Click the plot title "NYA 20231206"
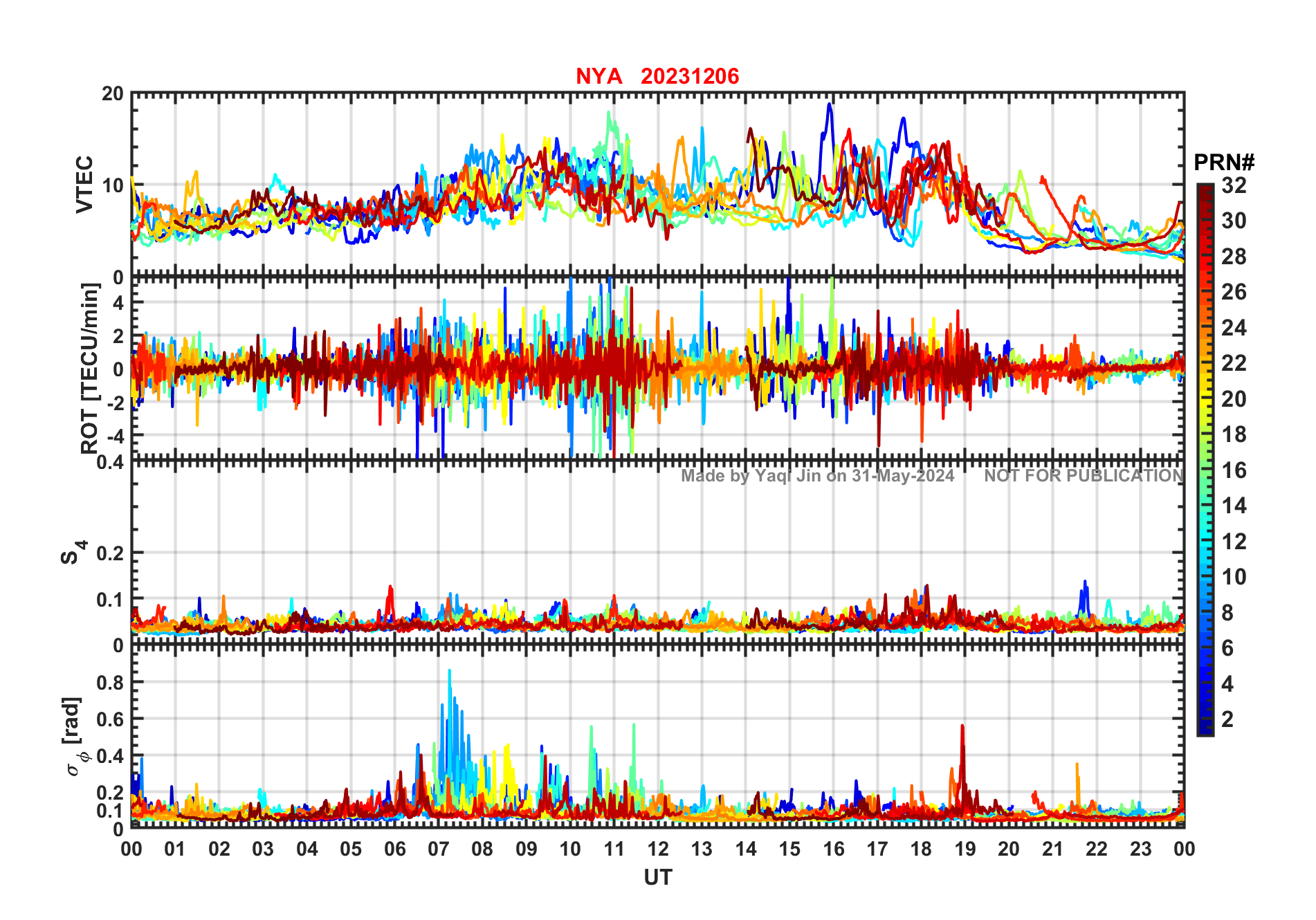 pyautogui.click(x=657, y=76)
